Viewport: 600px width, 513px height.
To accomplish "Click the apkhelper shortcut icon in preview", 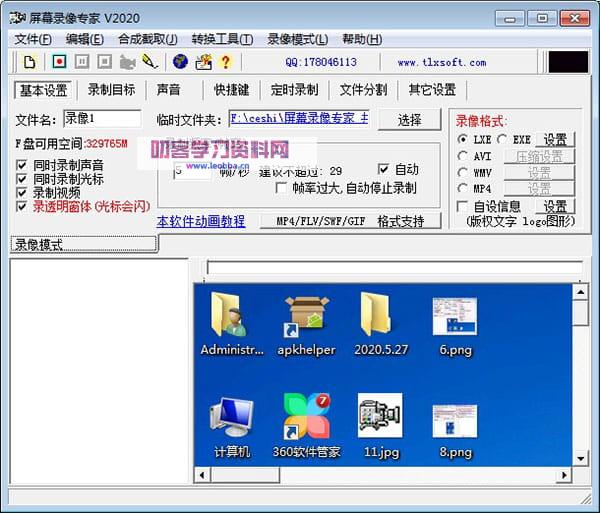I will tap(307, 316).
